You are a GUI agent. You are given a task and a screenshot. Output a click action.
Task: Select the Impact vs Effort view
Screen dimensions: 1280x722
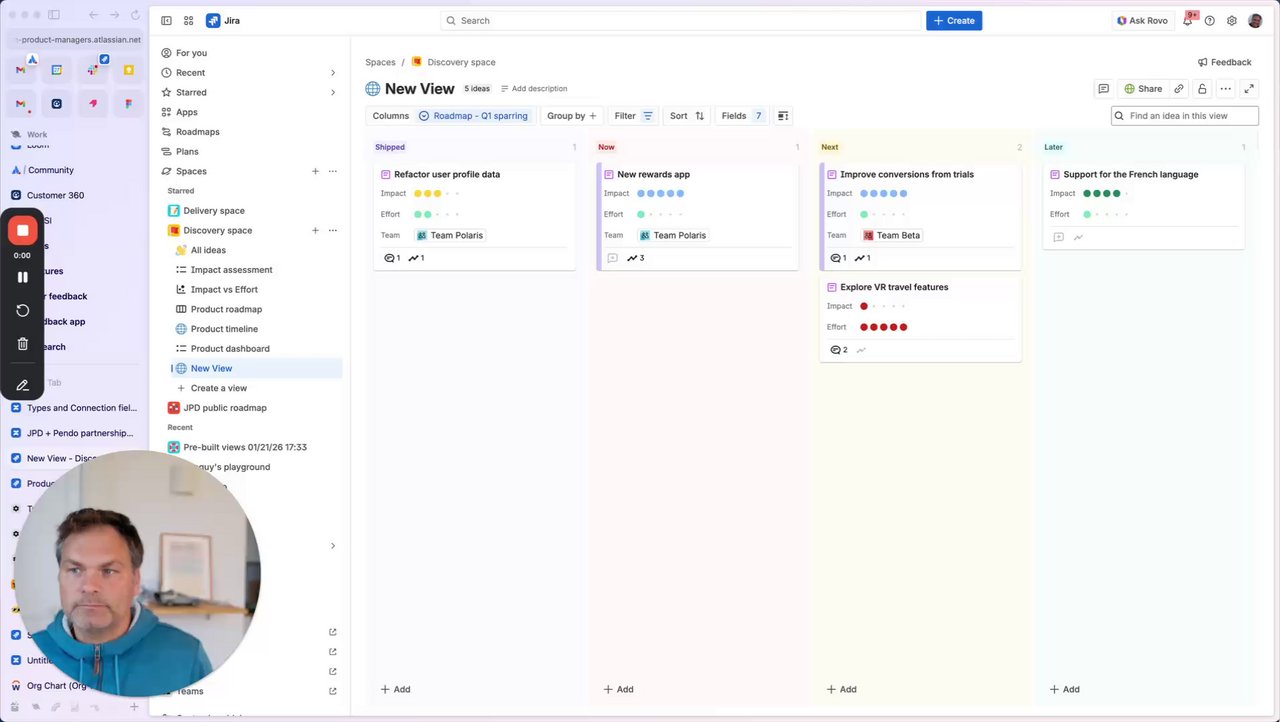tap(224, 290)
